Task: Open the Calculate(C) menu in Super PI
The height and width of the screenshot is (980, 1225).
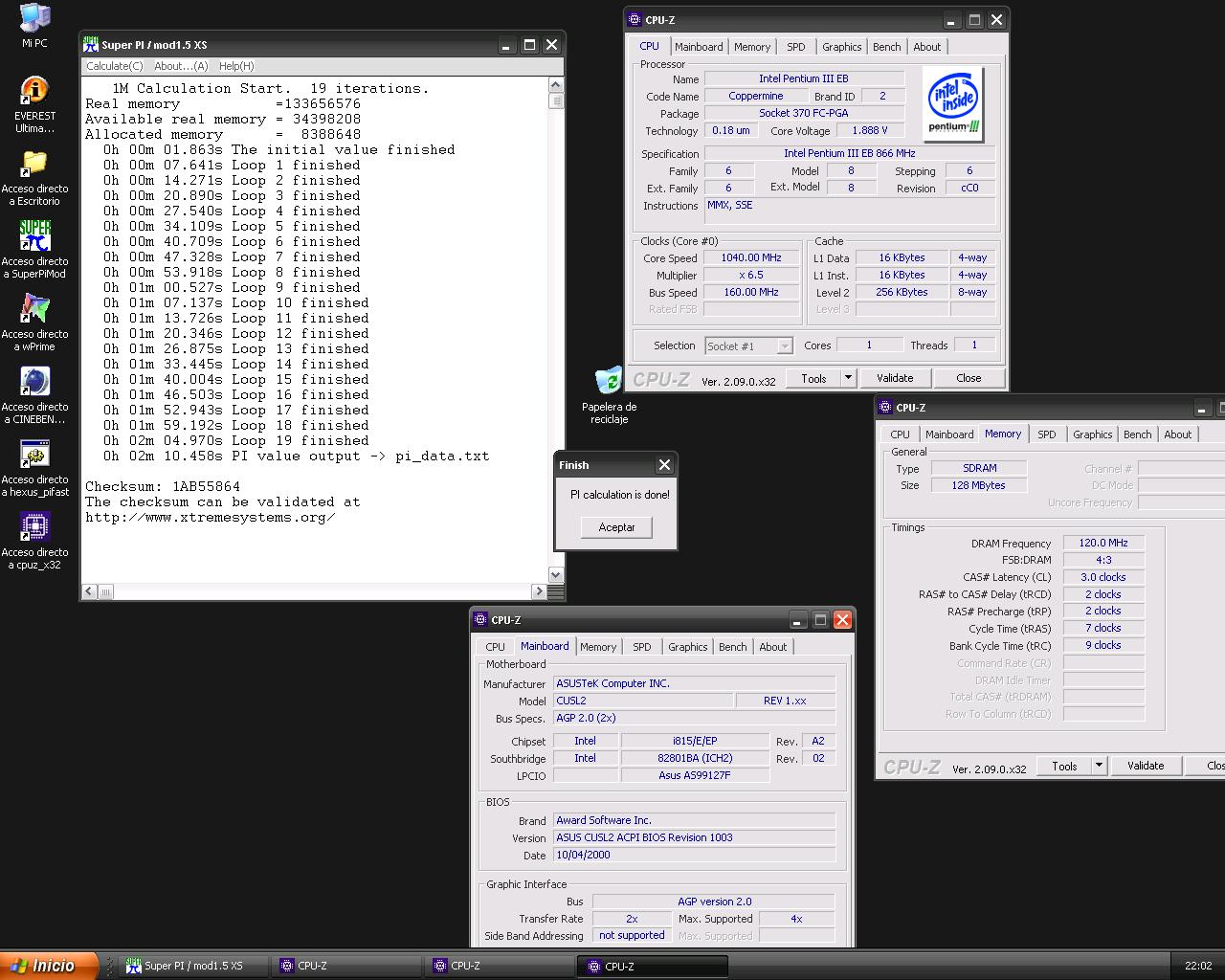Action: click(x=114, y=66)
